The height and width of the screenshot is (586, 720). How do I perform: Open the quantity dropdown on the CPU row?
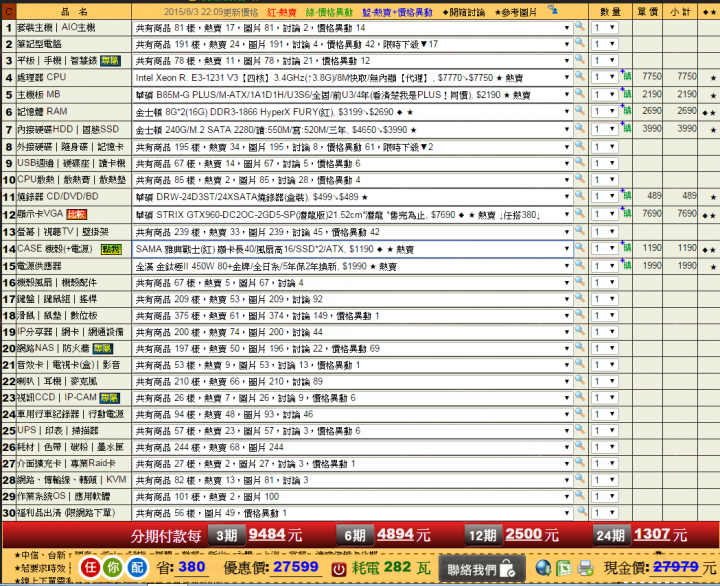(x=604, y=77)
